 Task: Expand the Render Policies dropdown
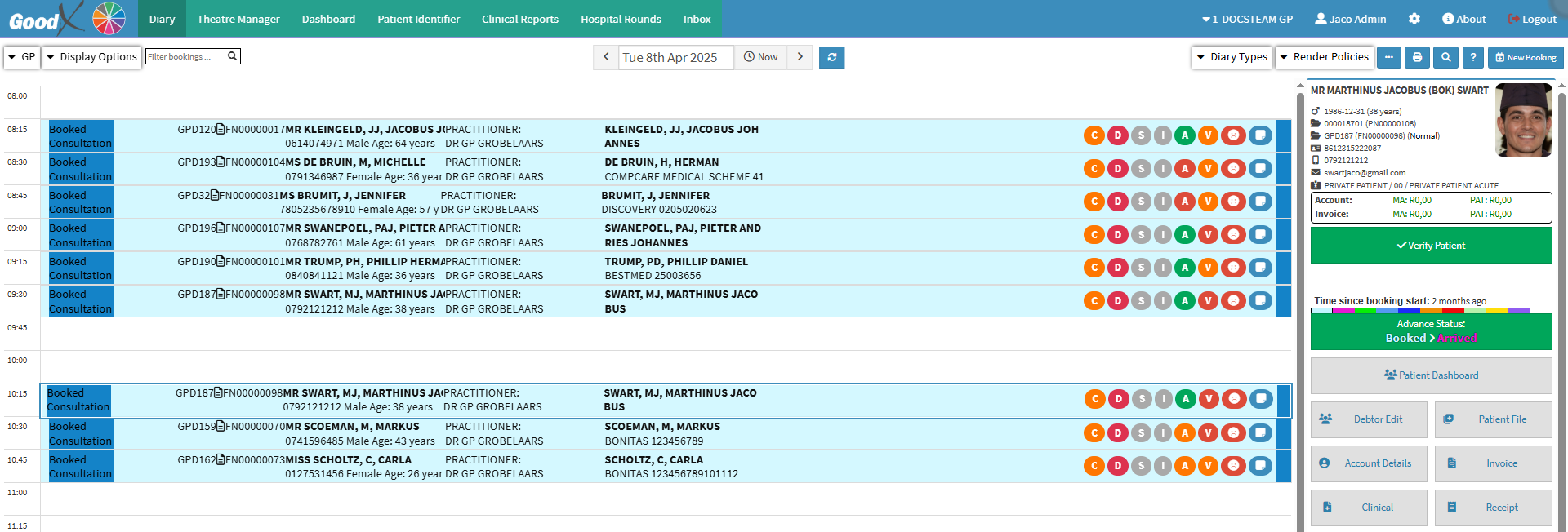coord(1324,57)
